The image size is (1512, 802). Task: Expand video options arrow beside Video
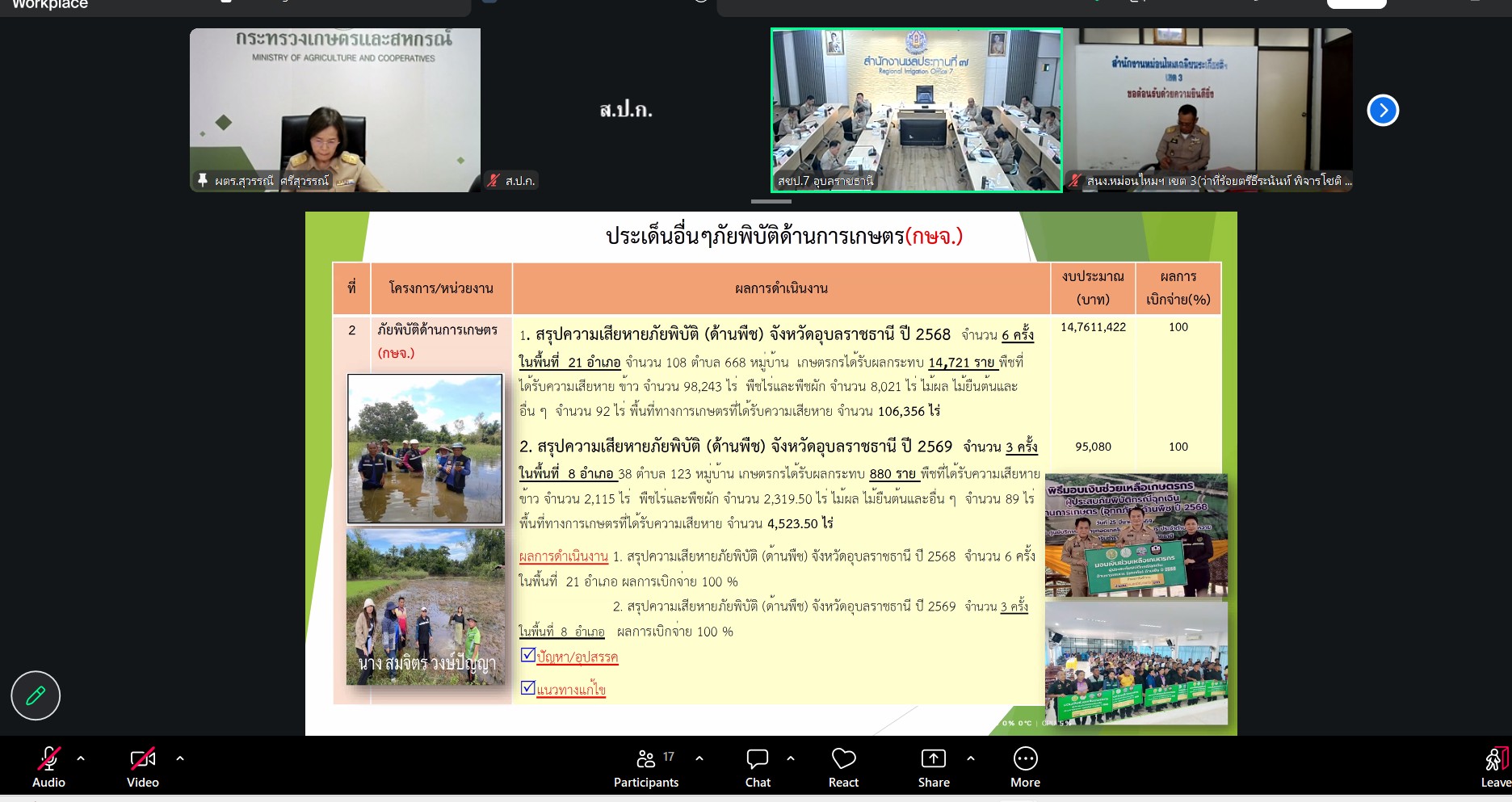tap(180, 758)
